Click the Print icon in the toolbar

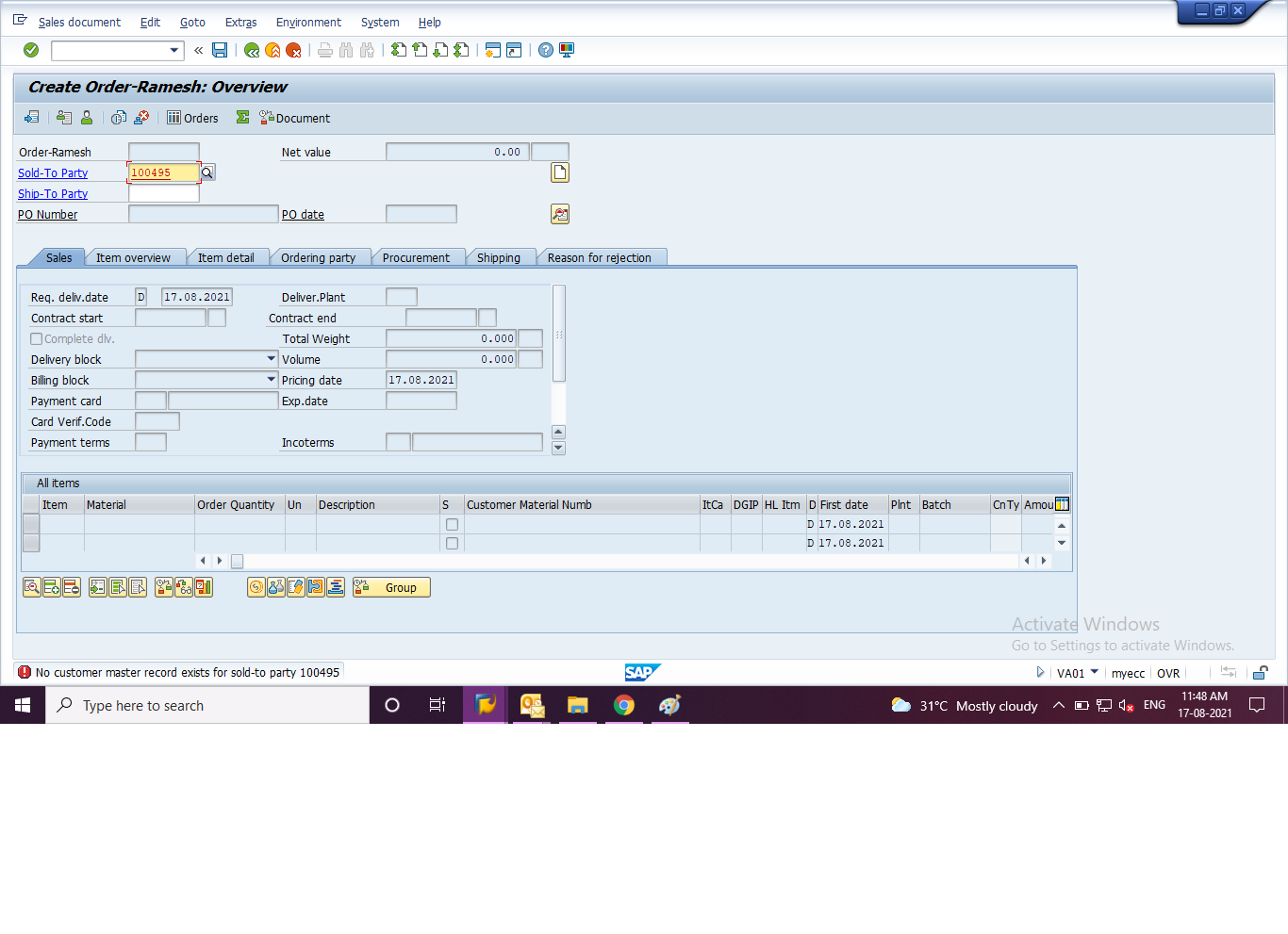pos(325,50)
